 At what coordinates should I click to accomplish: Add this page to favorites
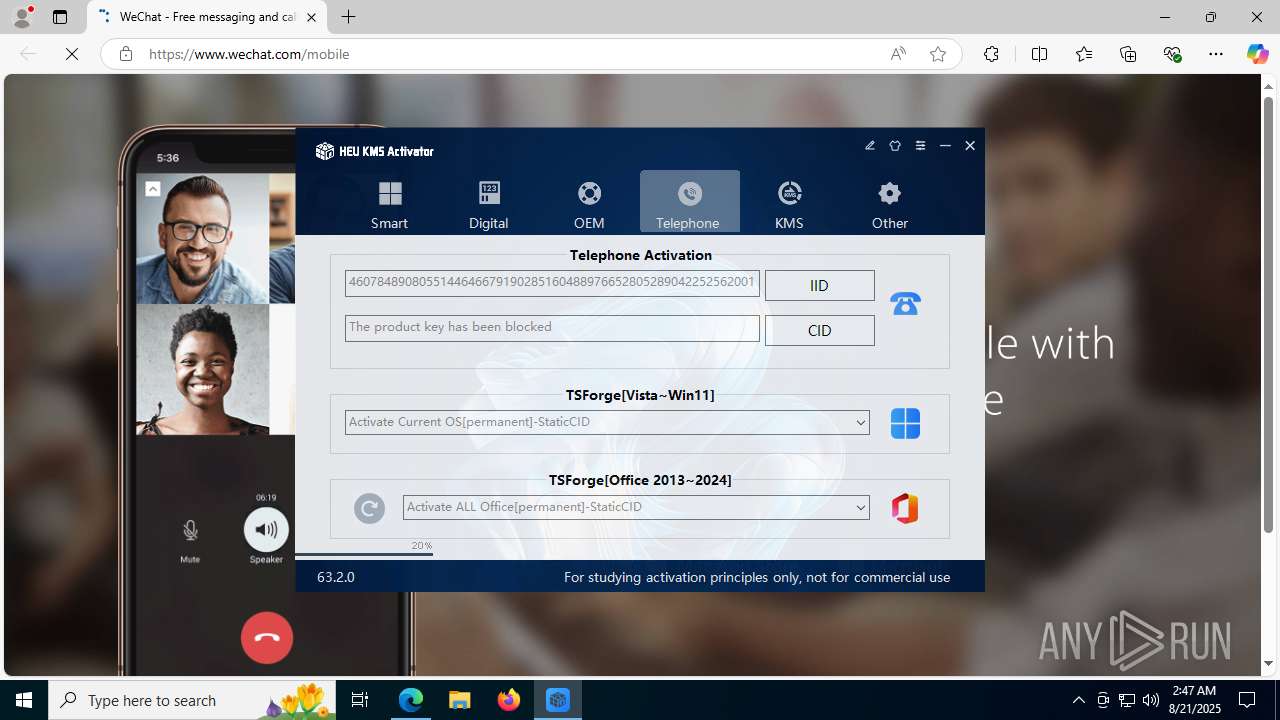938,54
